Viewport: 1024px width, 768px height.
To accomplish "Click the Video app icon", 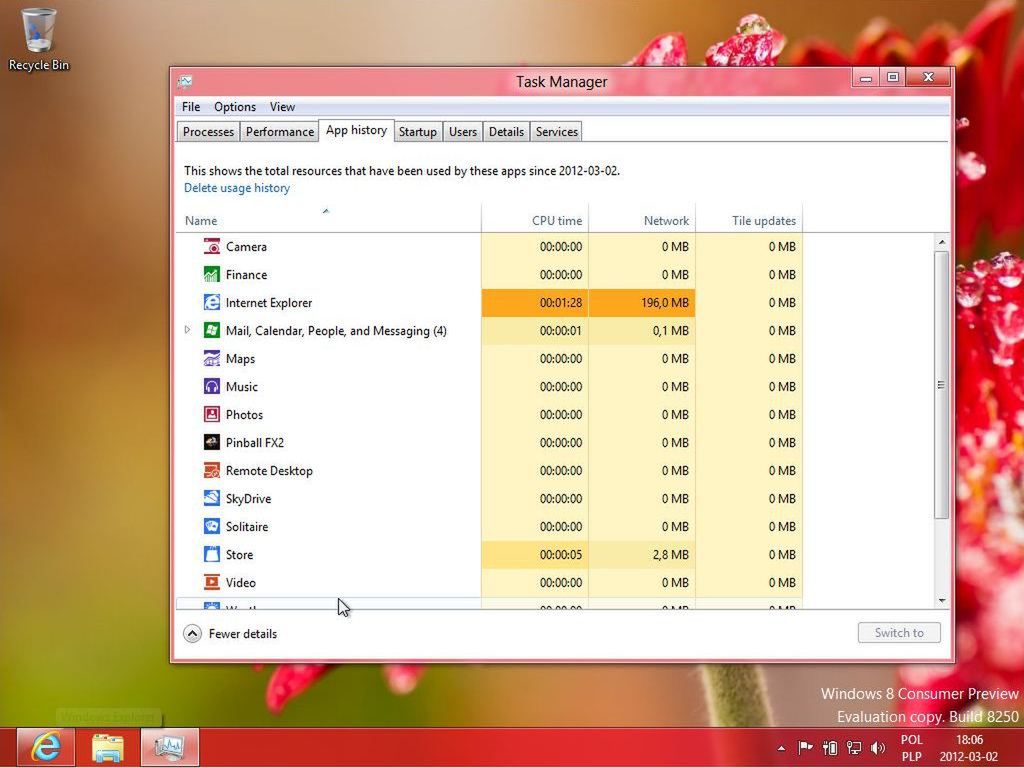I will 212,583.
